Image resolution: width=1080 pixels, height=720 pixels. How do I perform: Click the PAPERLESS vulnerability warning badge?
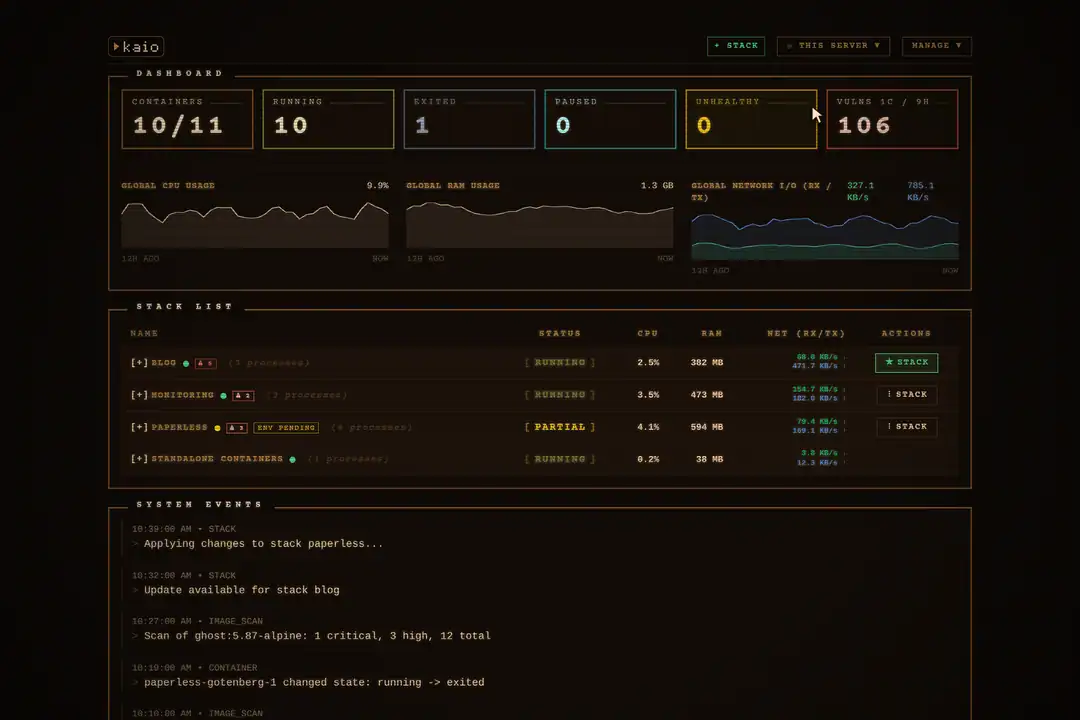tap(237, 428)
